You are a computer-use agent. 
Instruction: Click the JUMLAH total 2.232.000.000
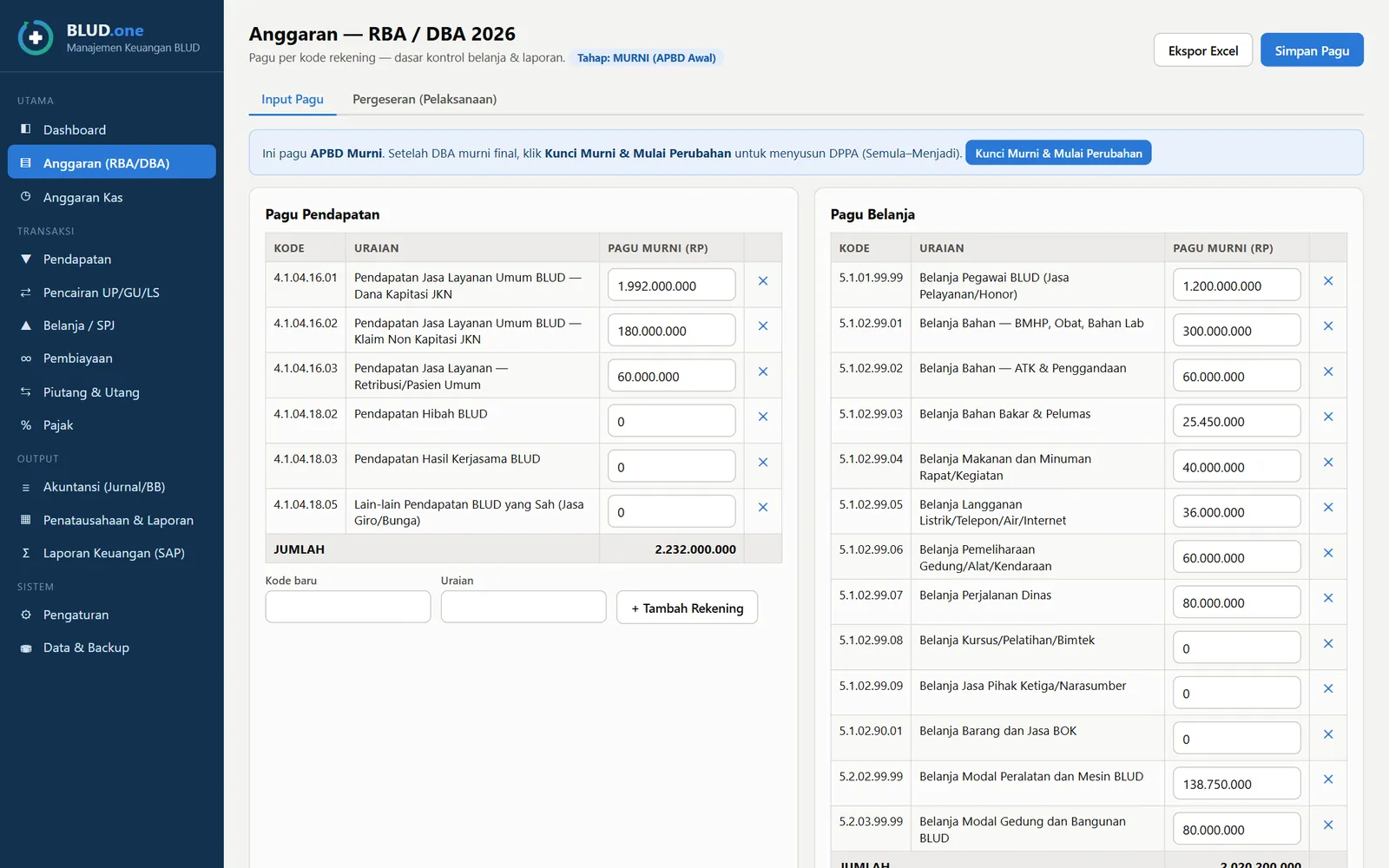695,549
